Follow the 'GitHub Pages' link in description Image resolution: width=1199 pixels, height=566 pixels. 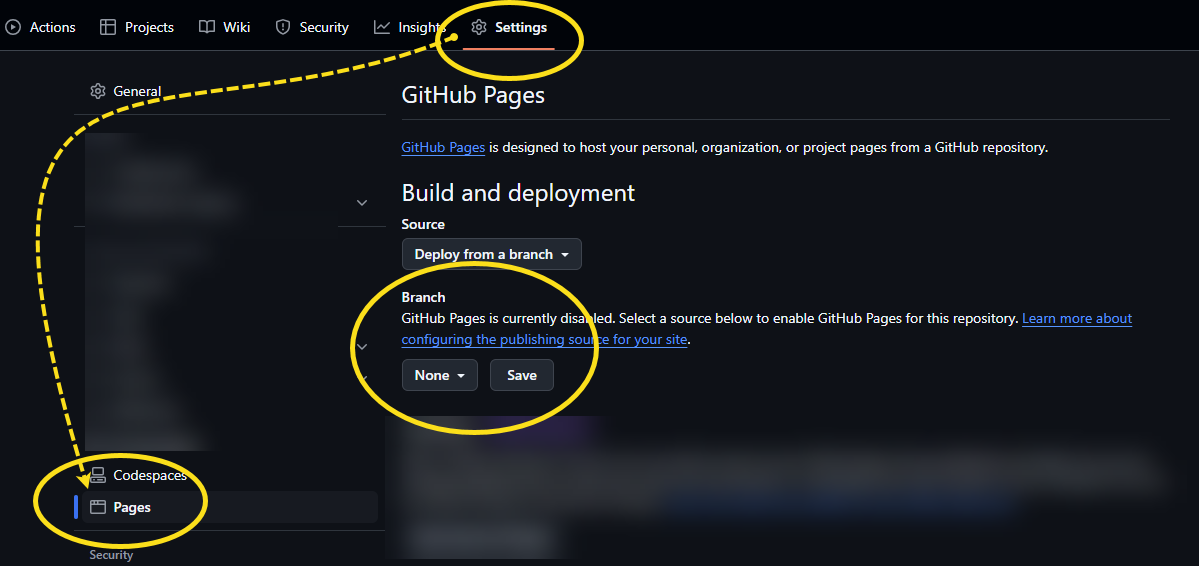(443, 147)
